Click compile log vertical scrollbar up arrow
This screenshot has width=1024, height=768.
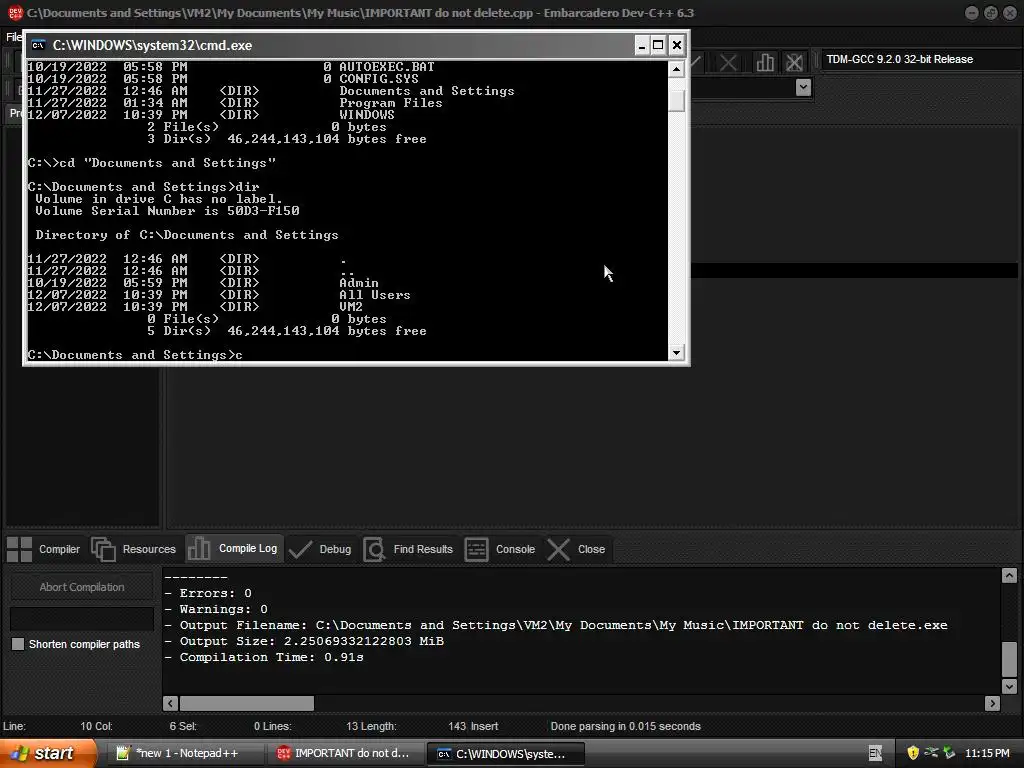pos(1009,575)
